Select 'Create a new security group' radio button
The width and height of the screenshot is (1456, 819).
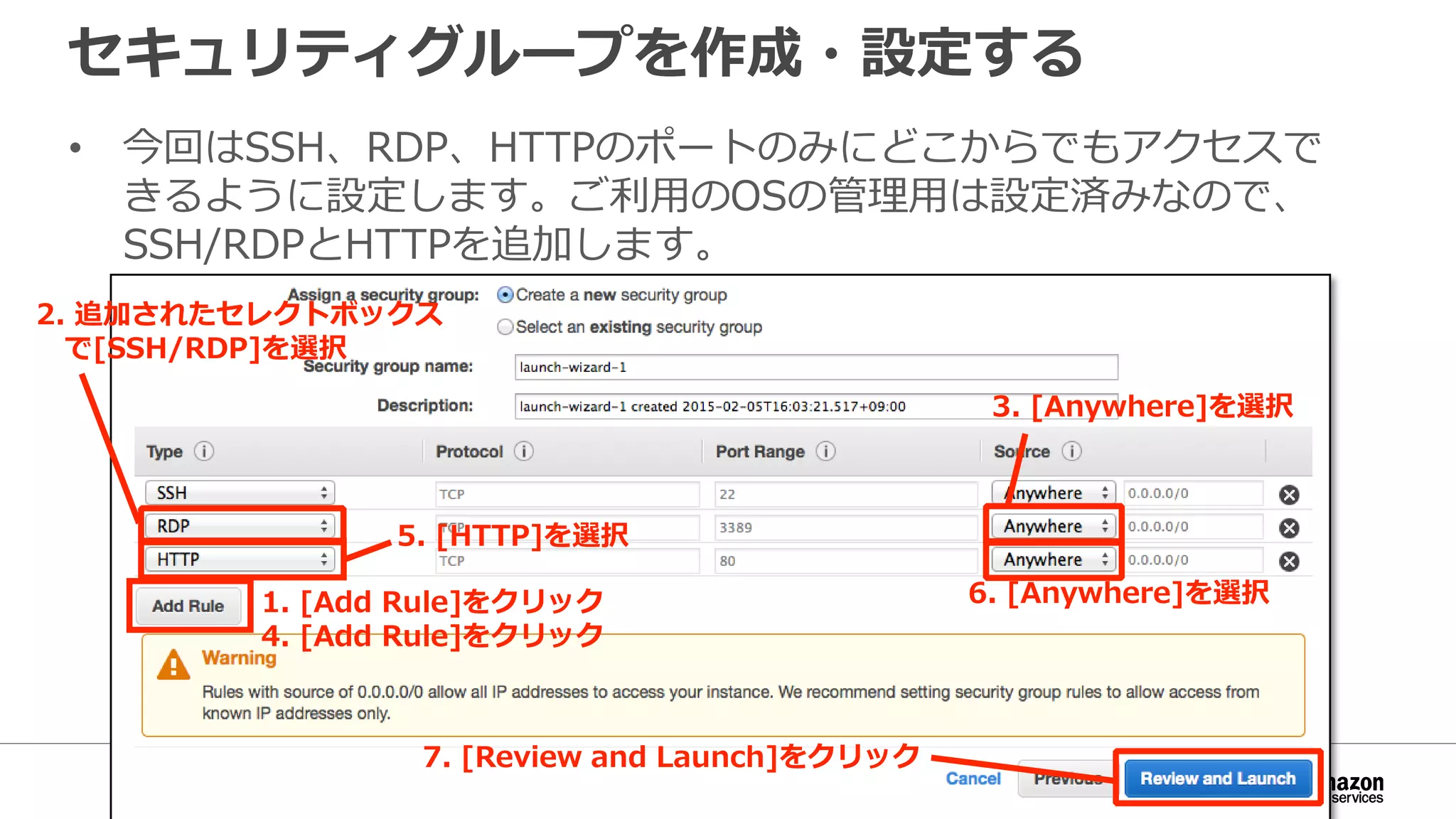coord(505,295)
